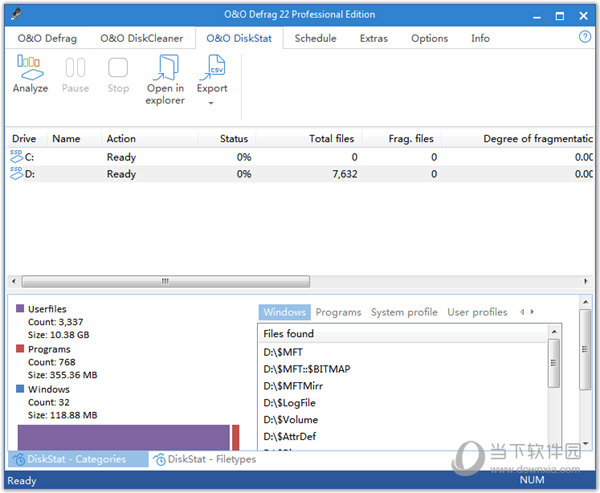Click the drive list horizontal scrollbar thumb
Image resolution: width=600 pixels, height=493 pixels.
pos(166,281)
